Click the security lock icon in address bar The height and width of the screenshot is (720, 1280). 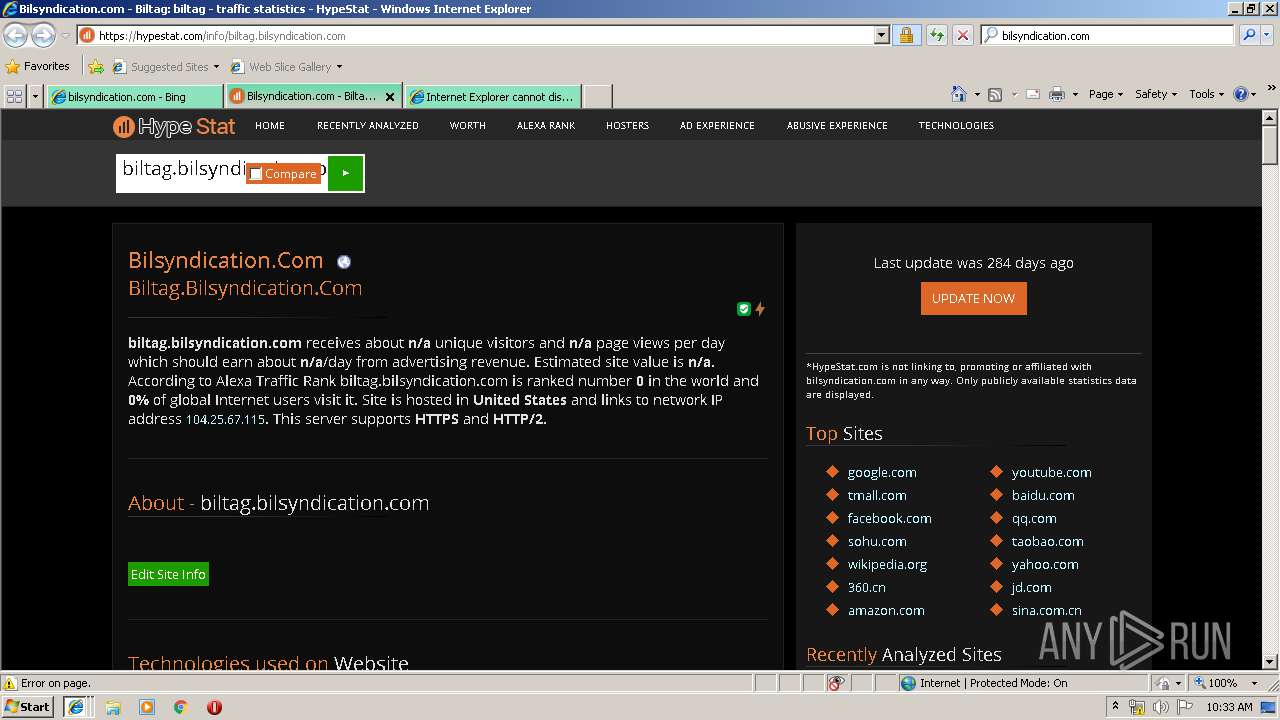tap(906, 35)
